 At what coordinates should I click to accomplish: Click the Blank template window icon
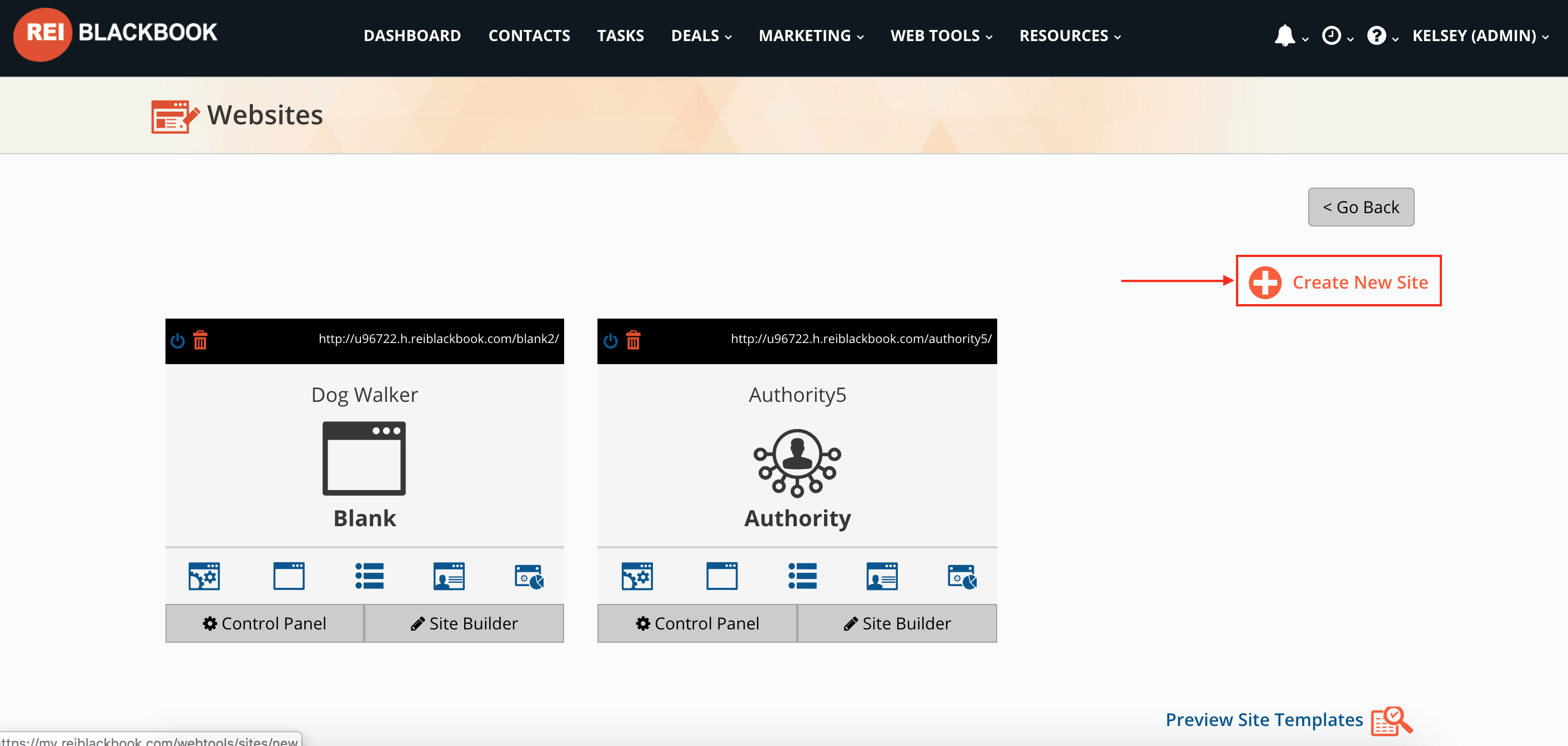pos(364,458)
